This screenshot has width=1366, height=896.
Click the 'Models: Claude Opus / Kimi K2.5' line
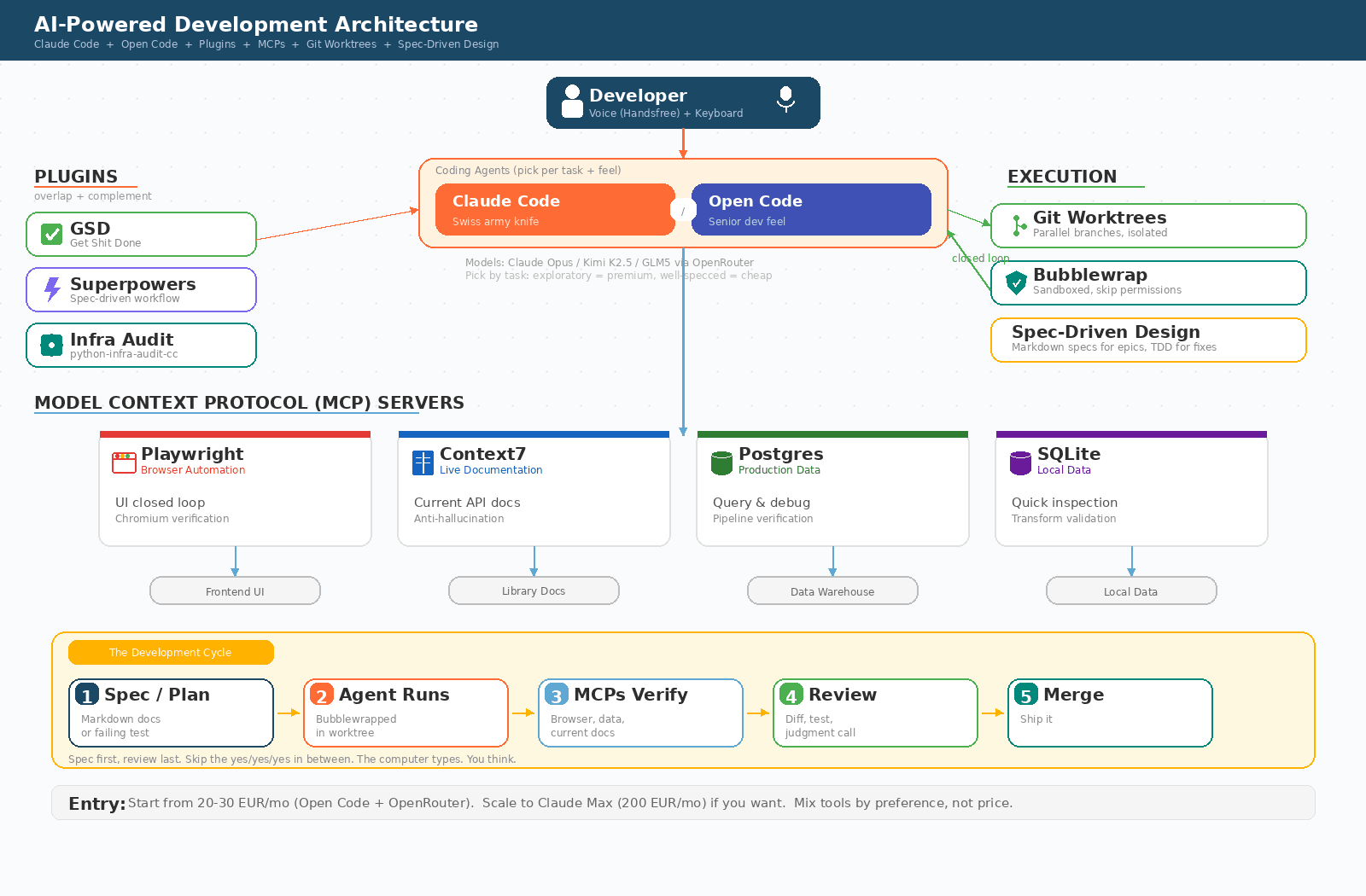click(610, 263)
